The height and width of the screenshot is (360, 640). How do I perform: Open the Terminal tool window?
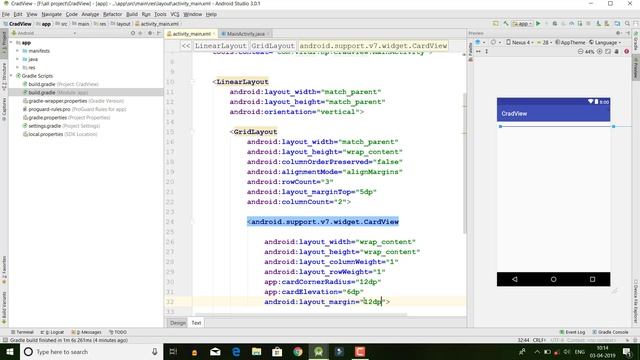tap(22, 332)
